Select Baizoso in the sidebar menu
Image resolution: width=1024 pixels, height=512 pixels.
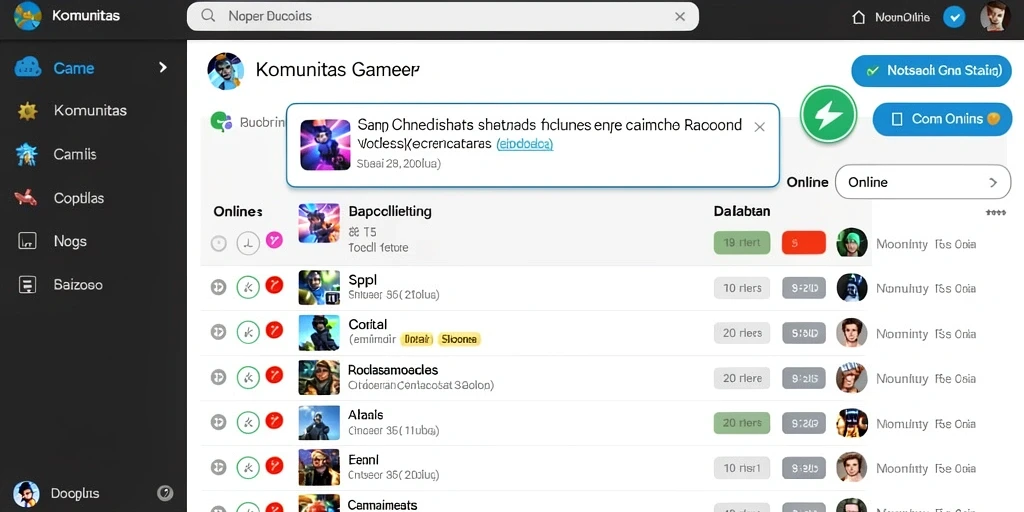(x=78, y=285)
